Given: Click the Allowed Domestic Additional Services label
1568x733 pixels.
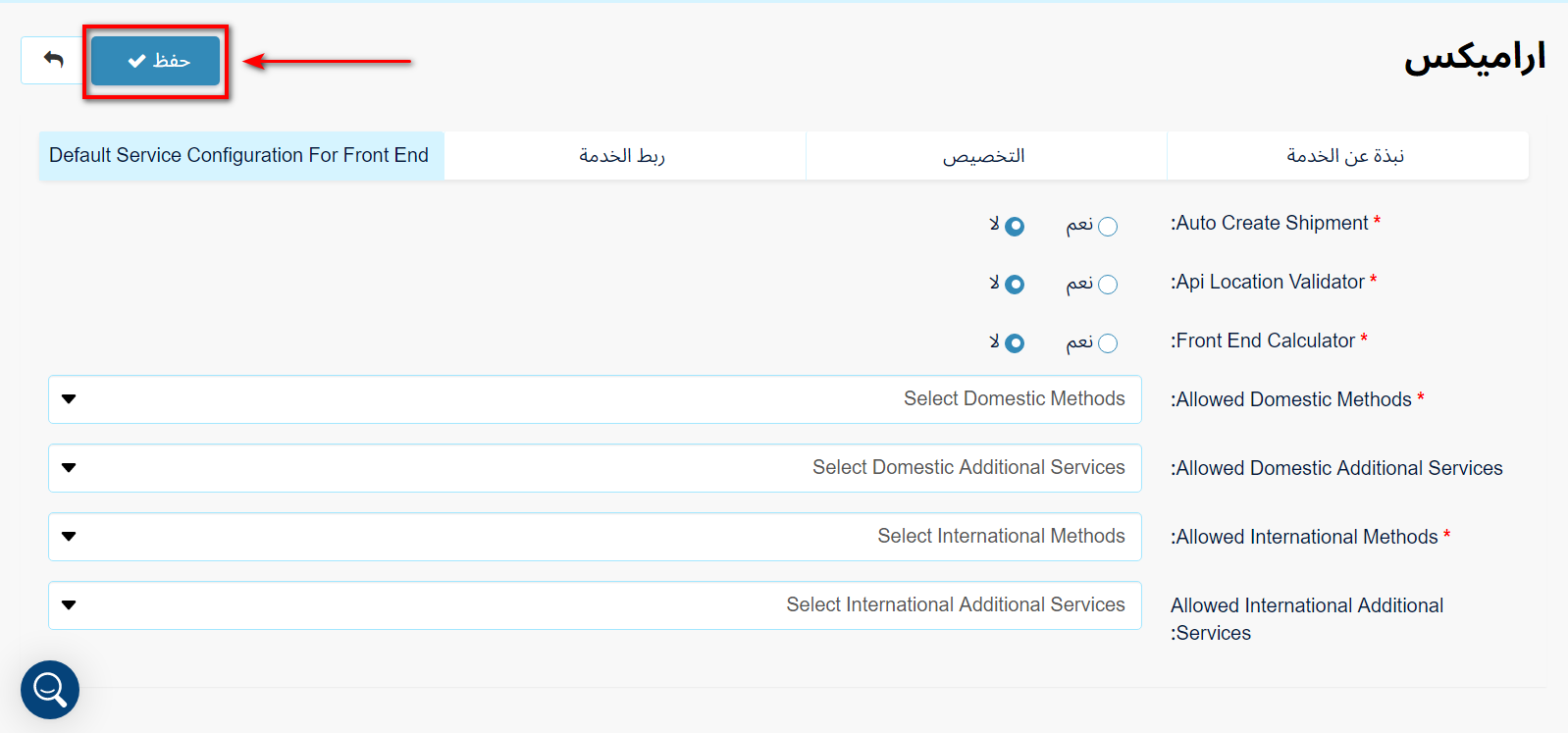Looking at the screenshot, I should coord(1336,469).
